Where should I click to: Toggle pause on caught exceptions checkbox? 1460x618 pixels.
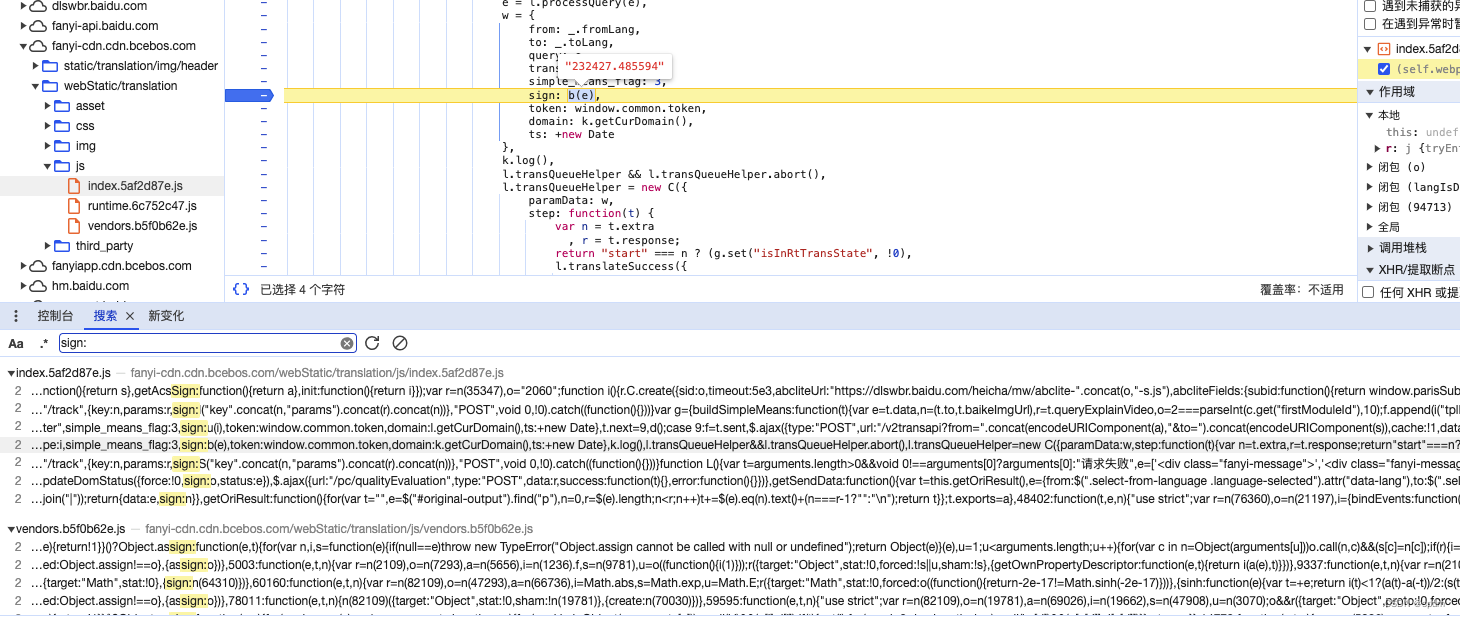pyautogui.click(x=1370, y=23)
